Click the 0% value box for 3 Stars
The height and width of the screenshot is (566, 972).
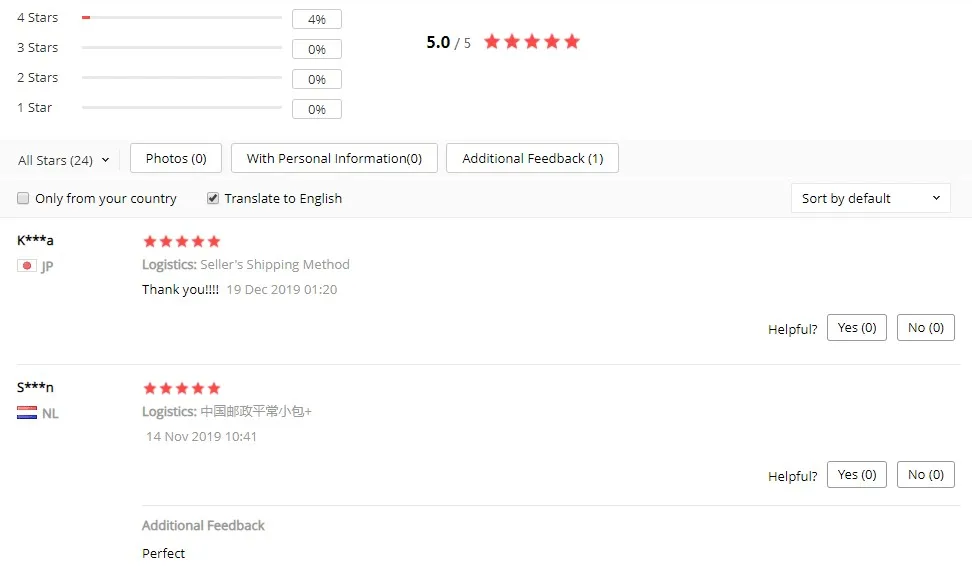pos(317,49)
